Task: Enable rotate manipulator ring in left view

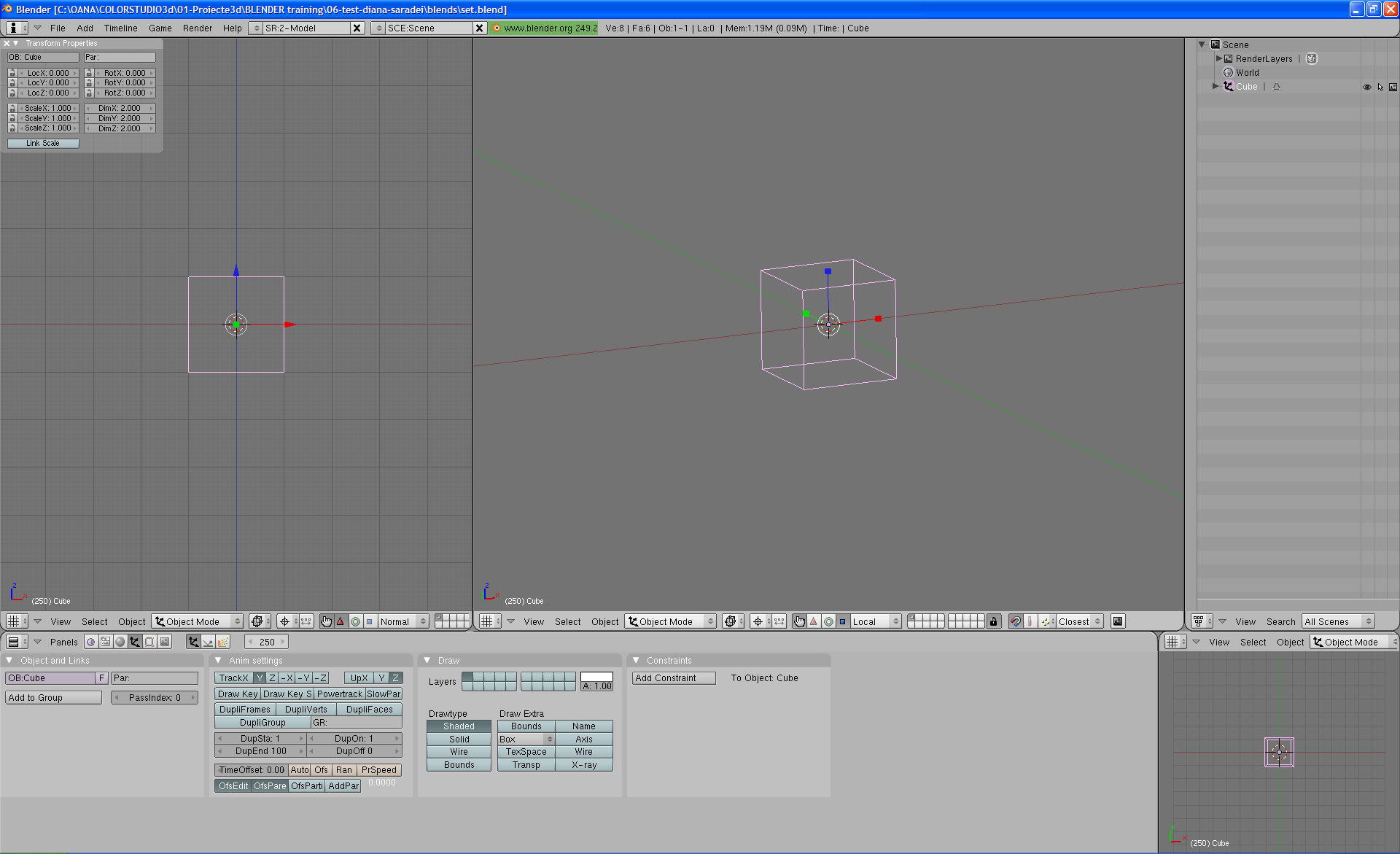Action: (355, 621)
